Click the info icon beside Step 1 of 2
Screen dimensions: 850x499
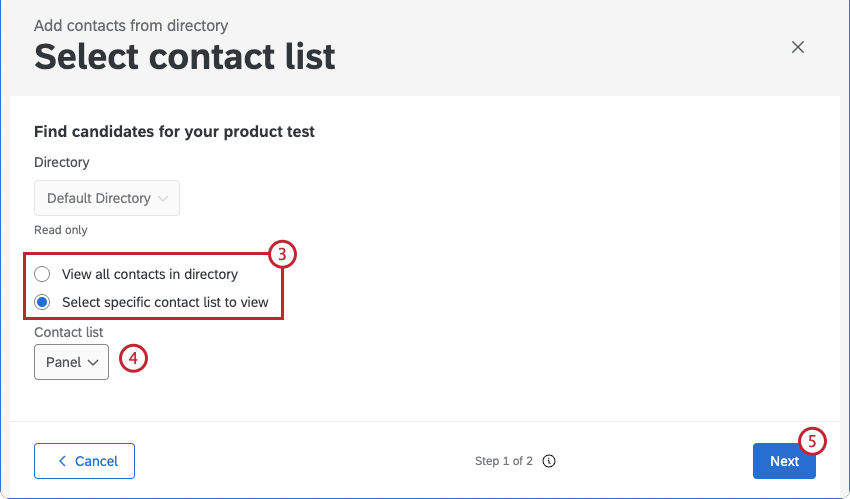pos(549,461)
